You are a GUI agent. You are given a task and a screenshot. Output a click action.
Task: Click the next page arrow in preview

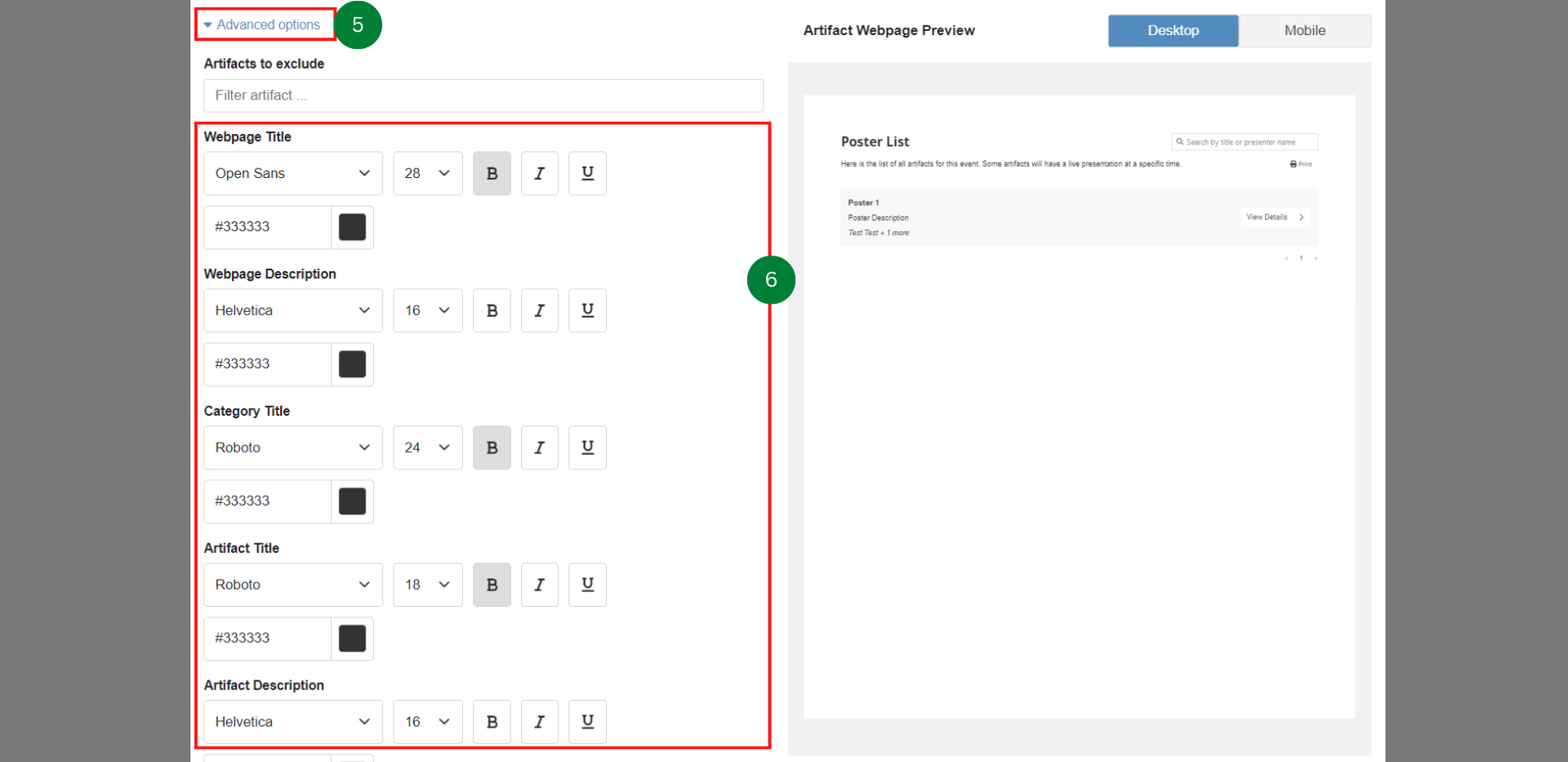[x=1316, y=258]
